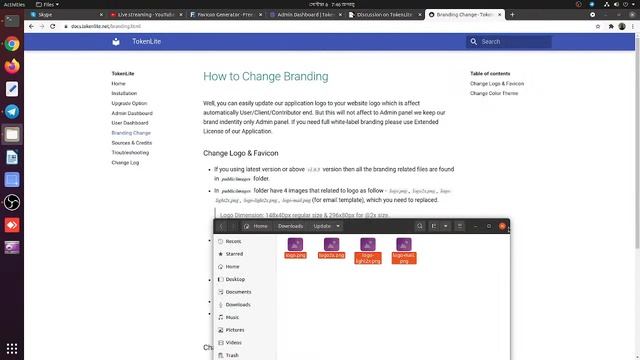This screenshot has width=640, height=360.
Task: Click the Chrome address bar URL
Action: tap(106, 26)
